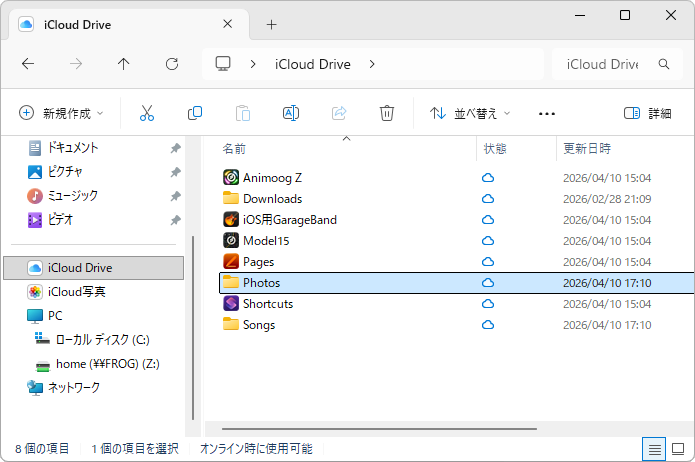Click the Delete trash can icon
The width and height of the screenshot is (695, 462).
pyautogui.click(x=387, y=113)
